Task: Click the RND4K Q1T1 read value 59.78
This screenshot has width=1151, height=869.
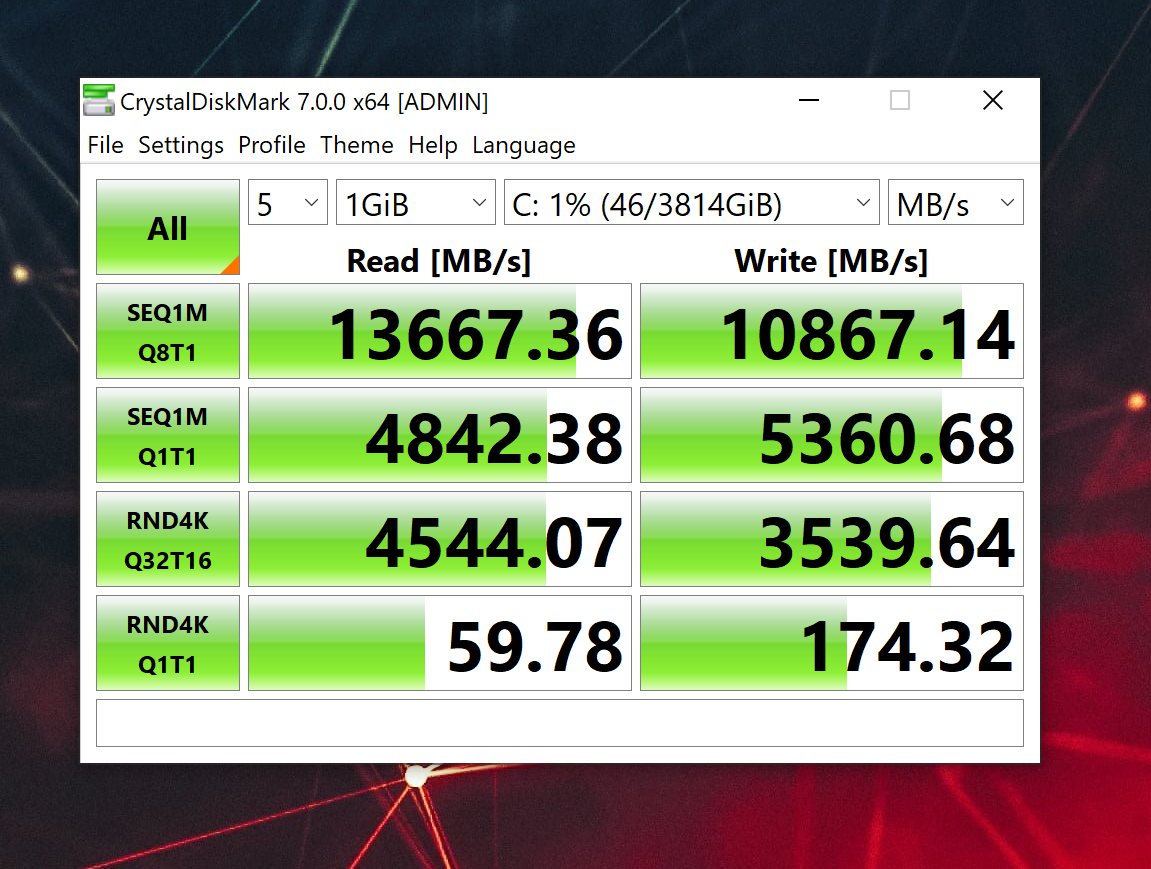Action: (x=440, y=644)
